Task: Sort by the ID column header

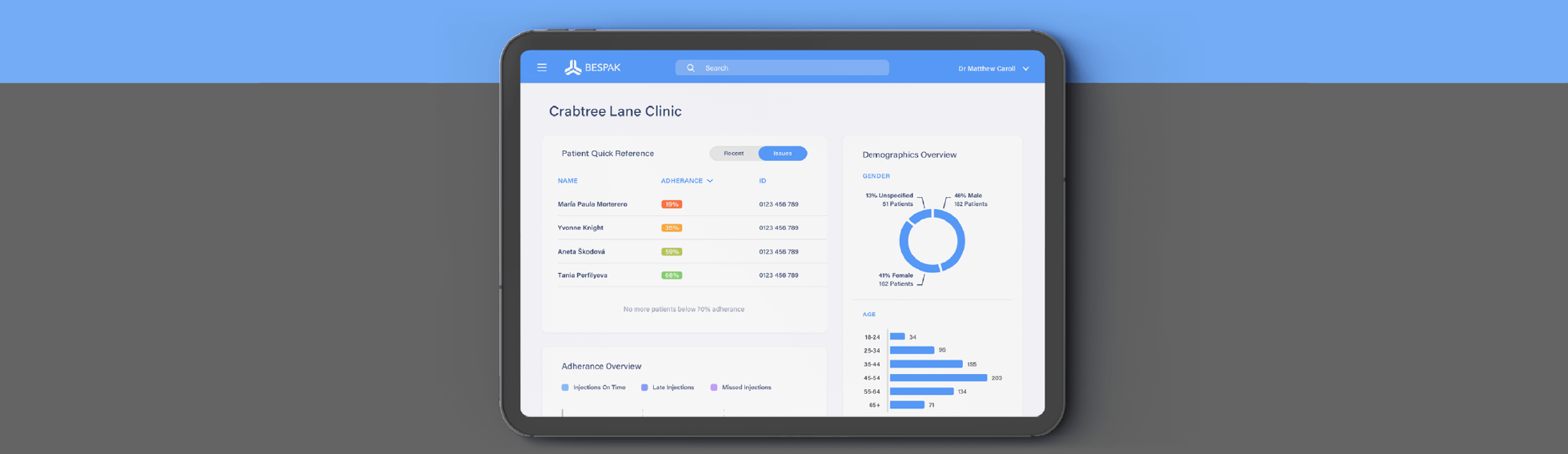Action: click(762, 181)
